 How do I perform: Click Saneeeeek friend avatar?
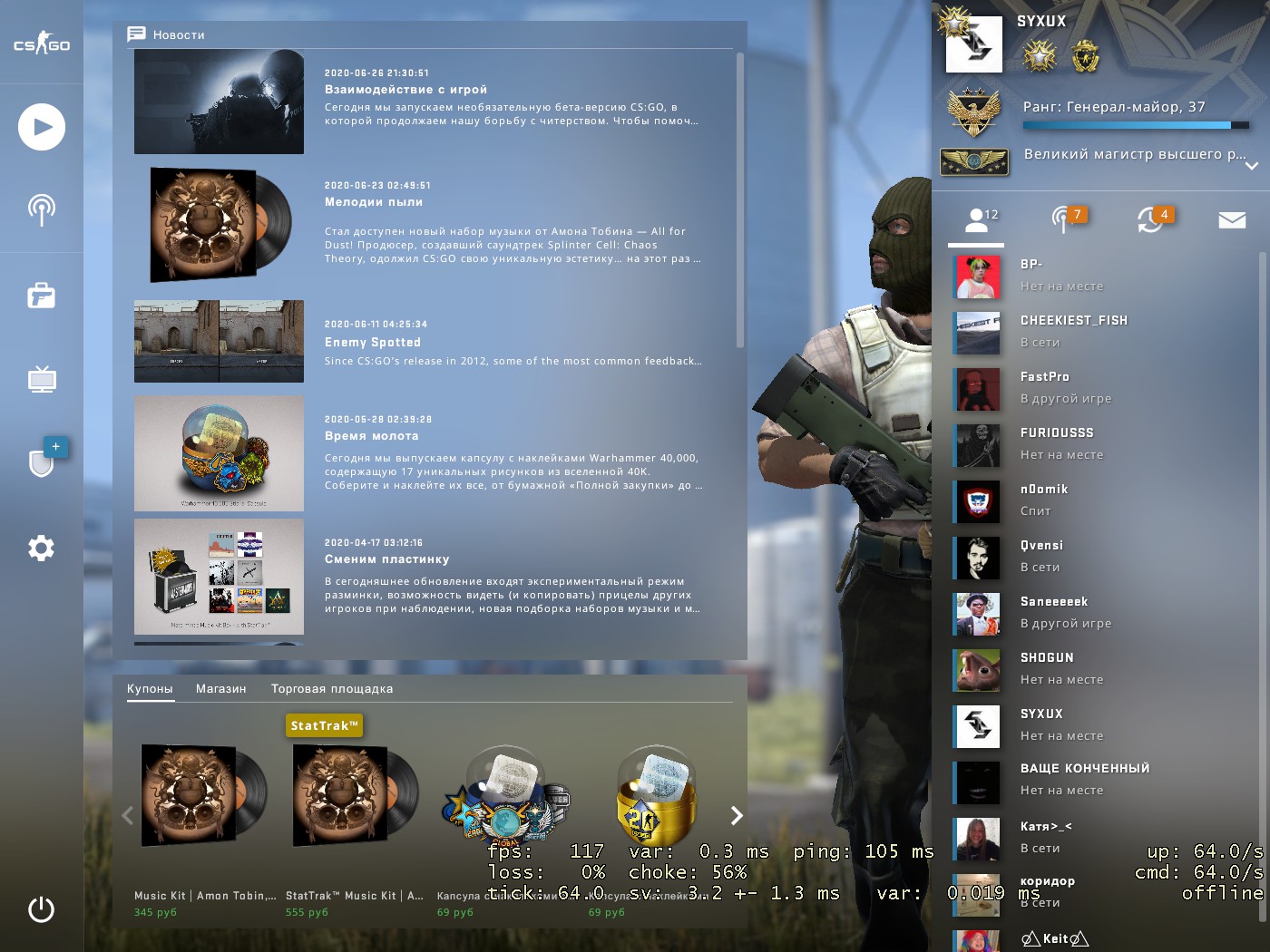pyautogui.click(x=977, y=614)
